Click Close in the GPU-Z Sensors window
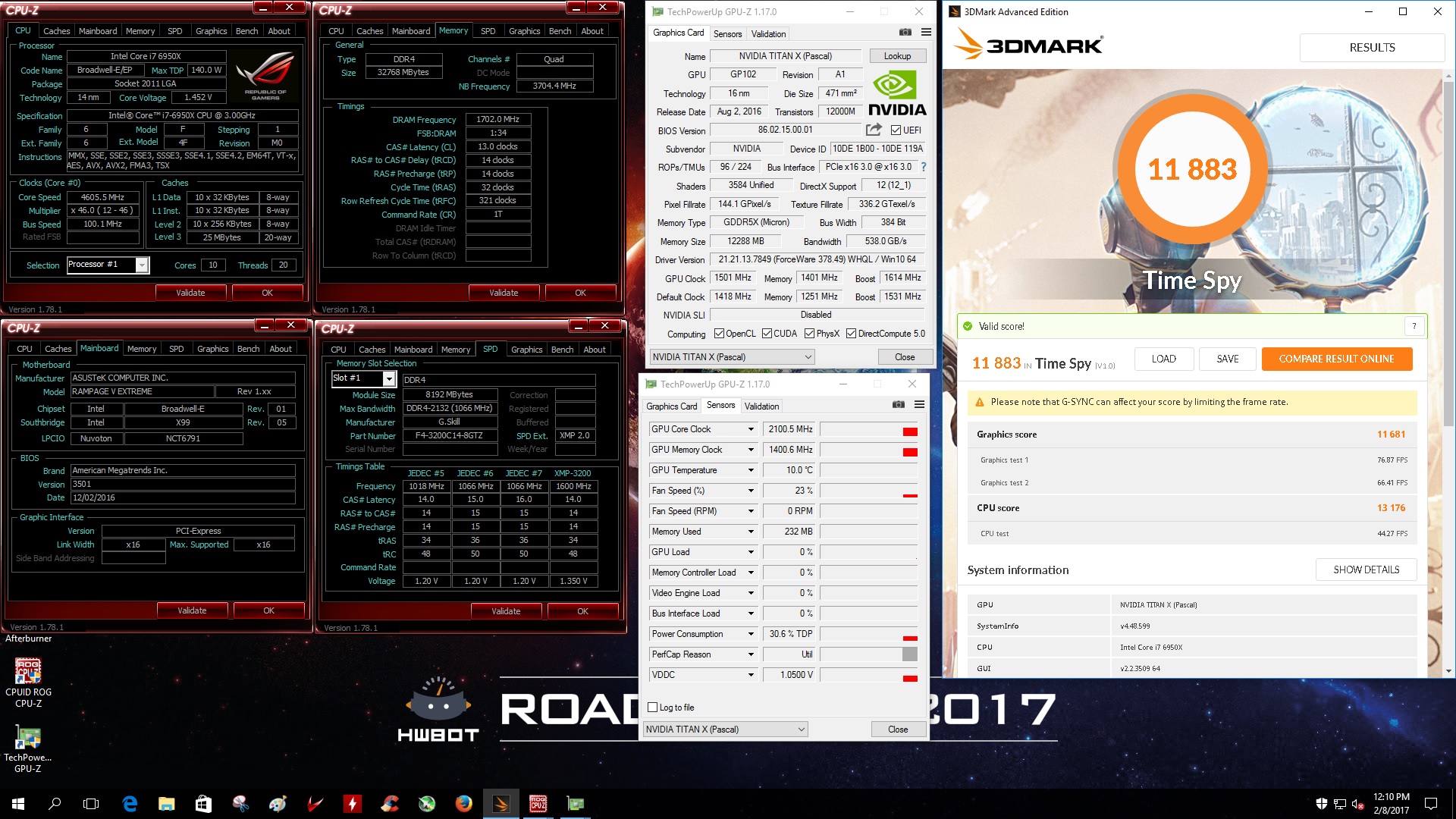Viewport: 1456px width, 819px height. 898,730
